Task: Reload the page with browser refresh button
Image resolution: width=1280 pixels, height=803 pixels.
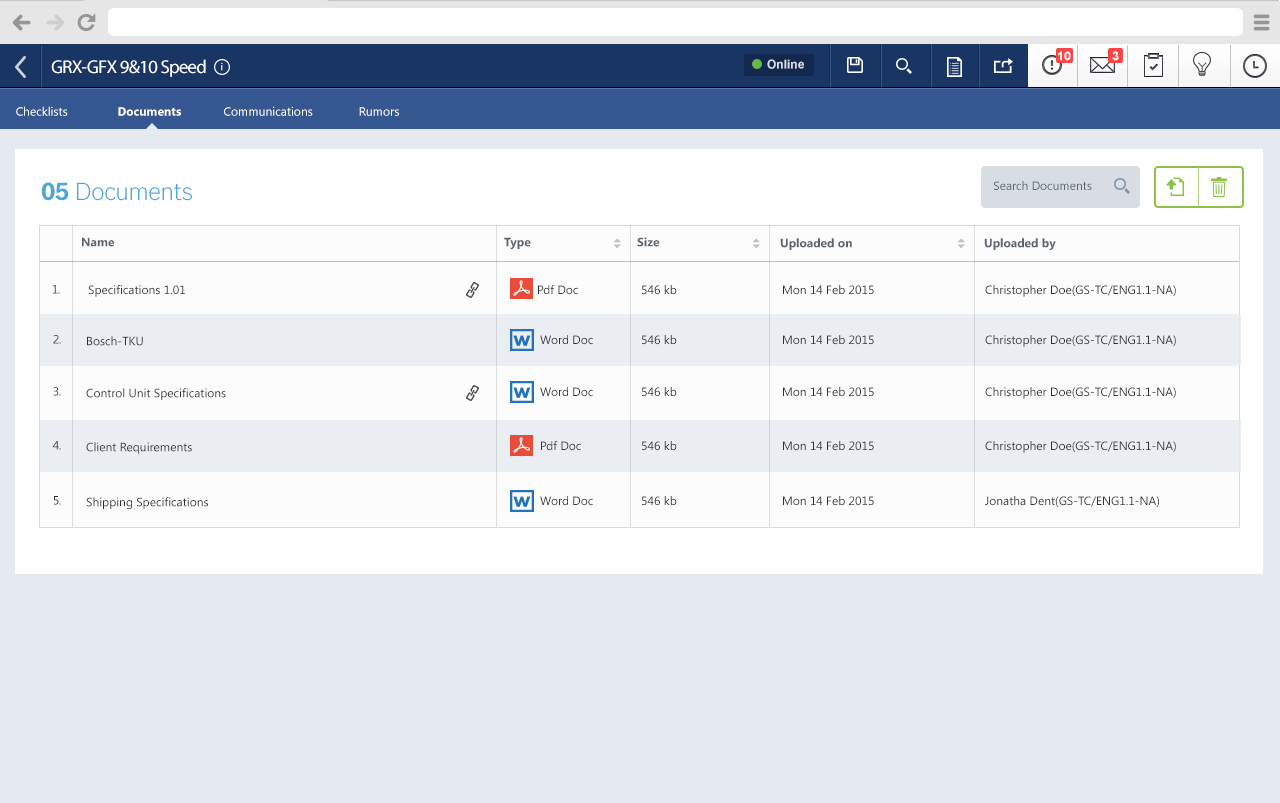Action: (87, 22)
